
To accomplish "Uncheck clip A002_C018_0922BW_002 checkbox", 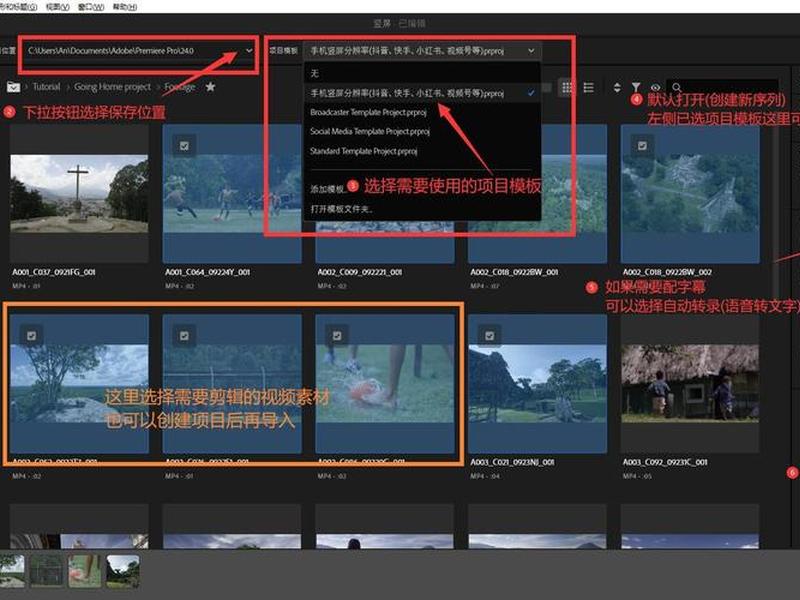I will (642, 146).
